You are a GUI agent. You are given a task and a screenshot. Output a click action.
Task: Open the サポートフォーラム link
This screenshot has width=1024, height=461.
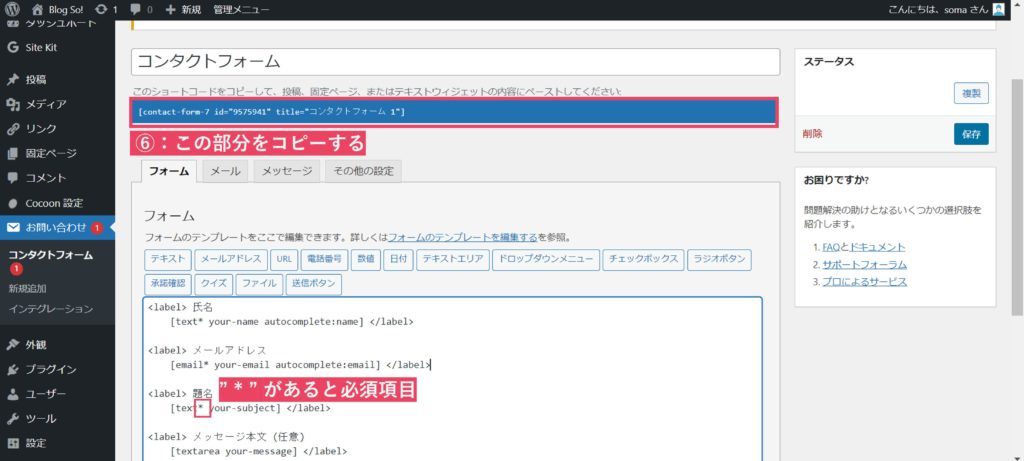coord(864,265)
